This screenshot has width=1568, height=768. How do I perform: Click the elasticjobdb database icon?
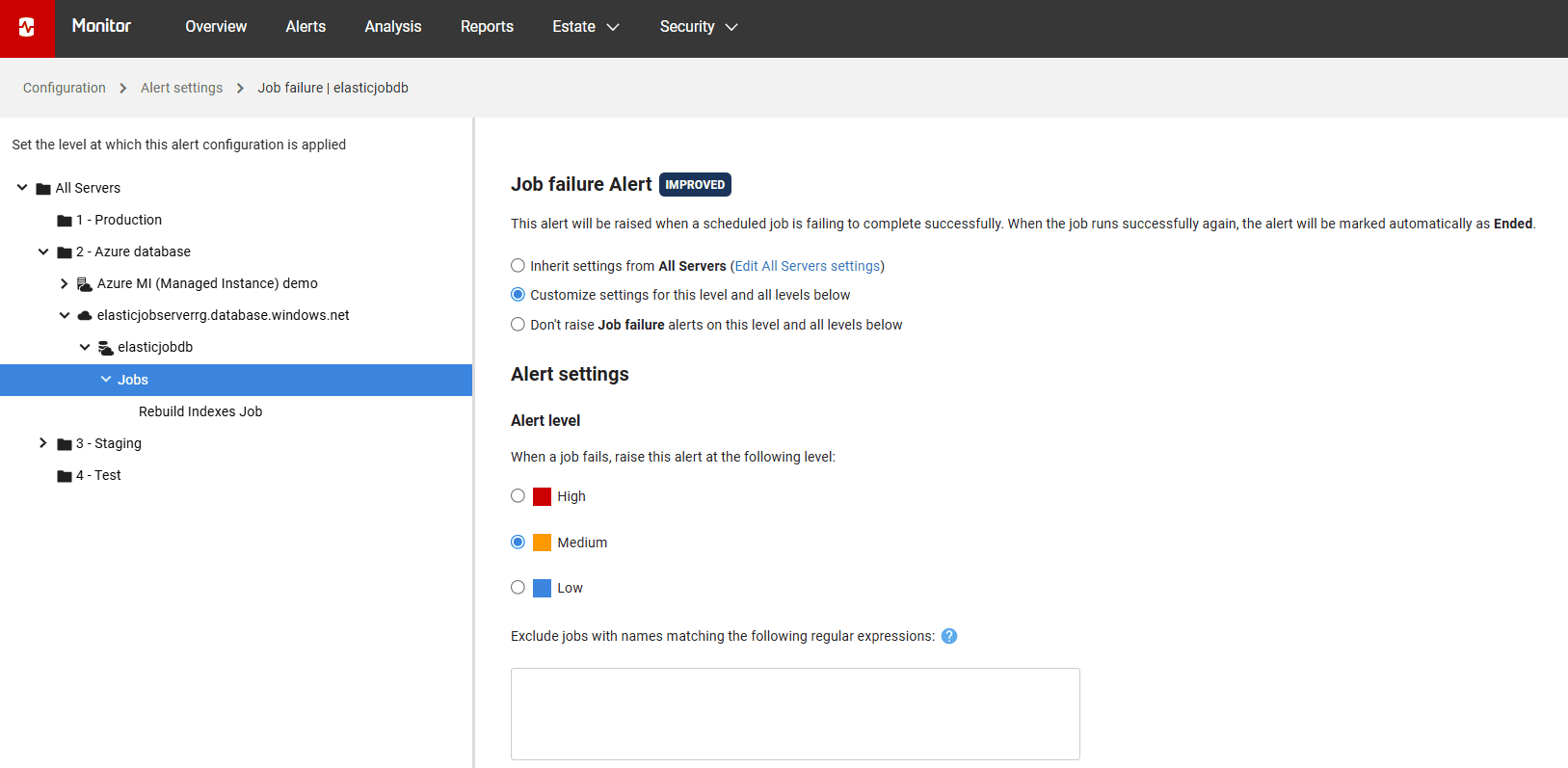pos(106,348)
